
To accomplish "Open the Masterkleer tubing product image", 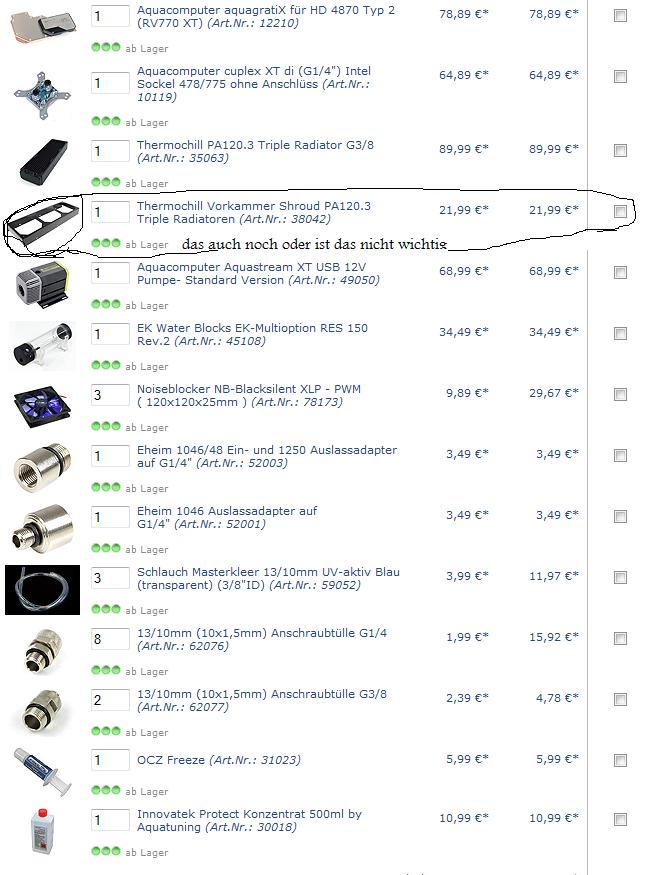I will pyautogui.click(x=42, y=590).
